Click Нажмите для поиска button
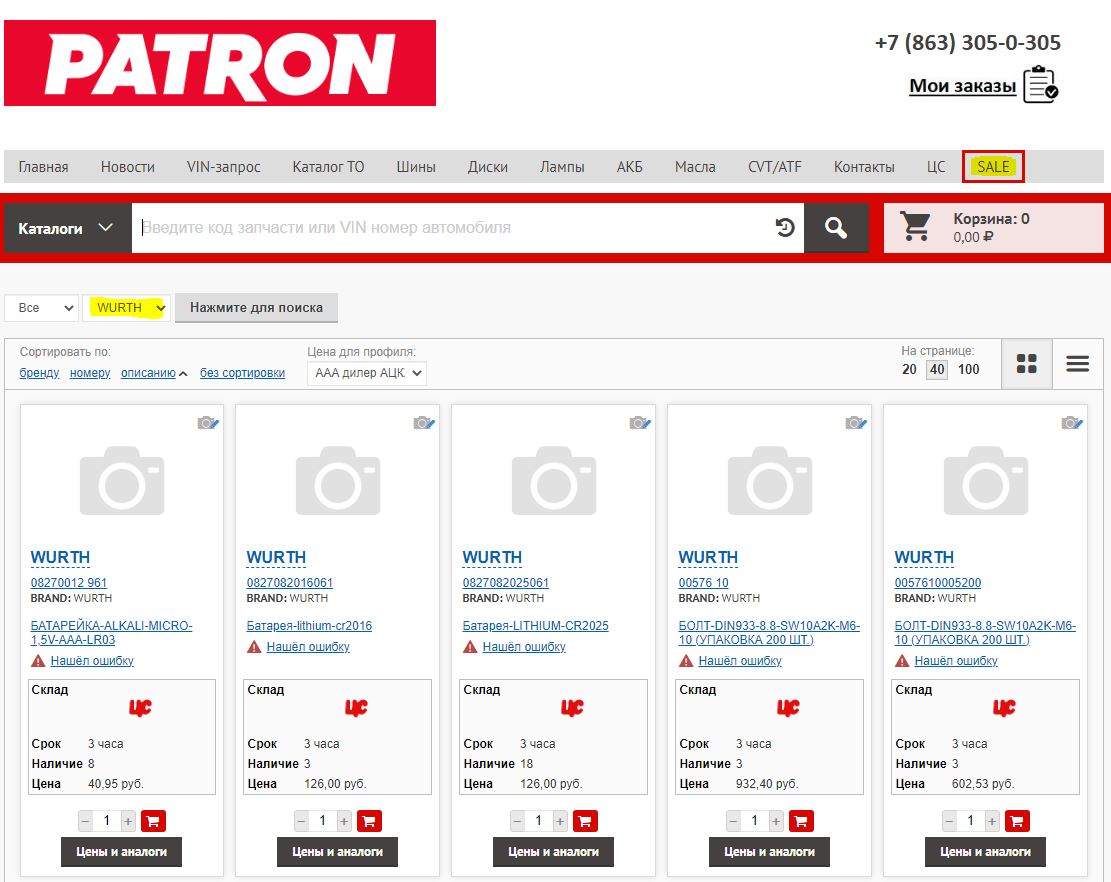The image size is (1111, 882). tap(256, 307)
